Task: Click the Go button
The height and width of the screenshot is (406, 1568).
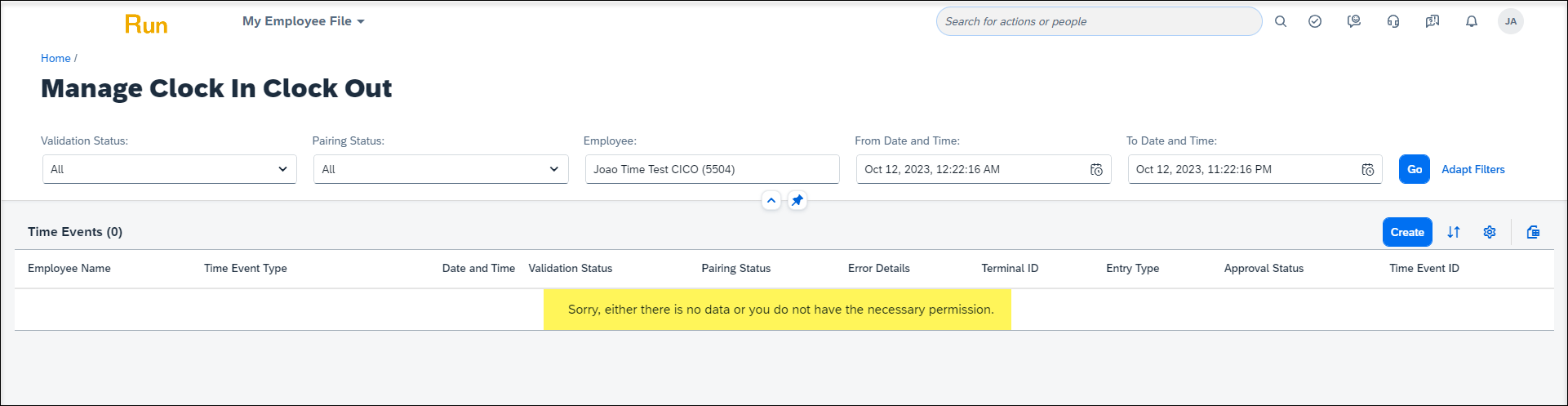Action: click(1415, 169)
